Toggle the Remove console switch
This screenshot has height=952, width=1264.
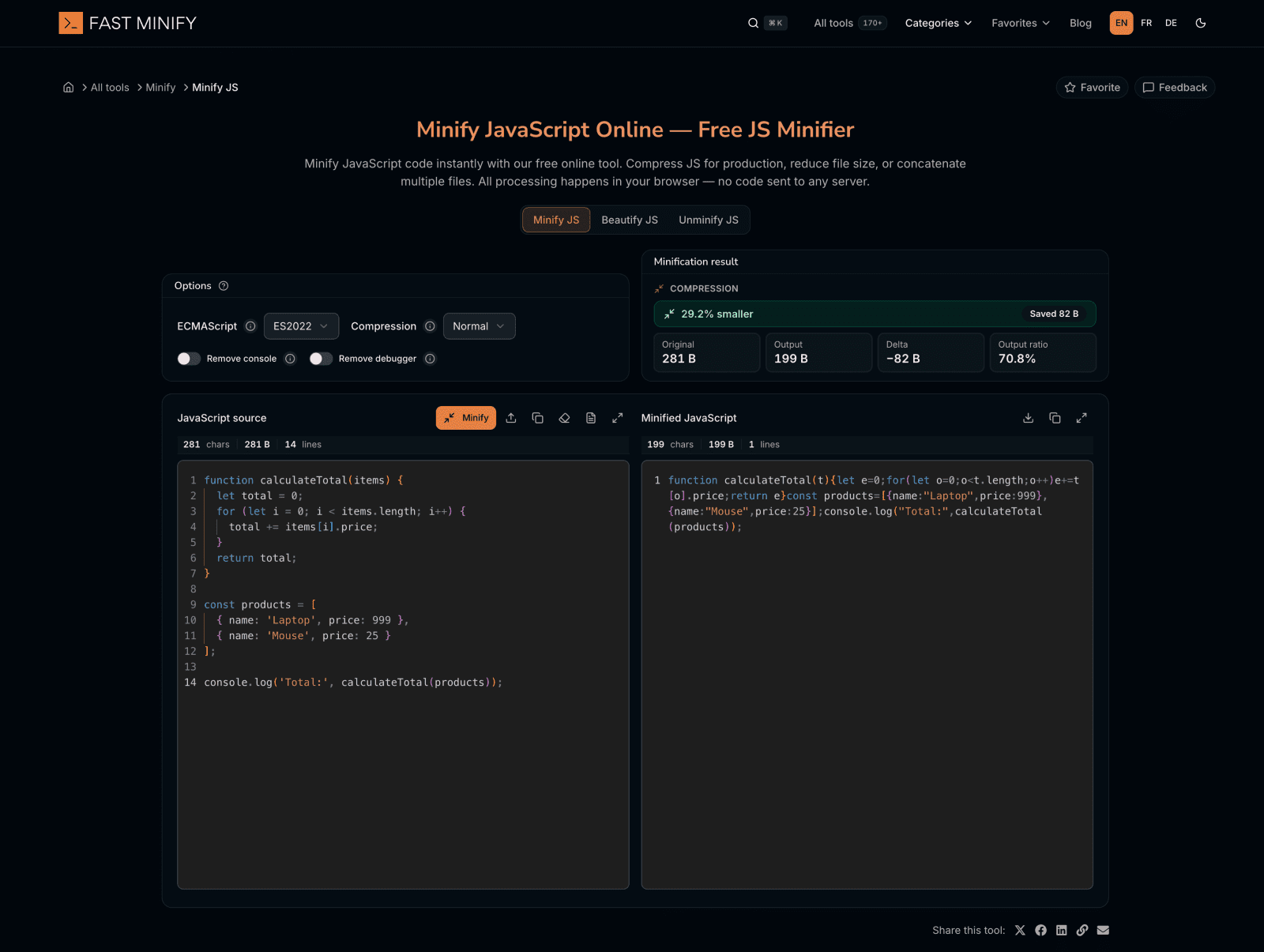189,359
